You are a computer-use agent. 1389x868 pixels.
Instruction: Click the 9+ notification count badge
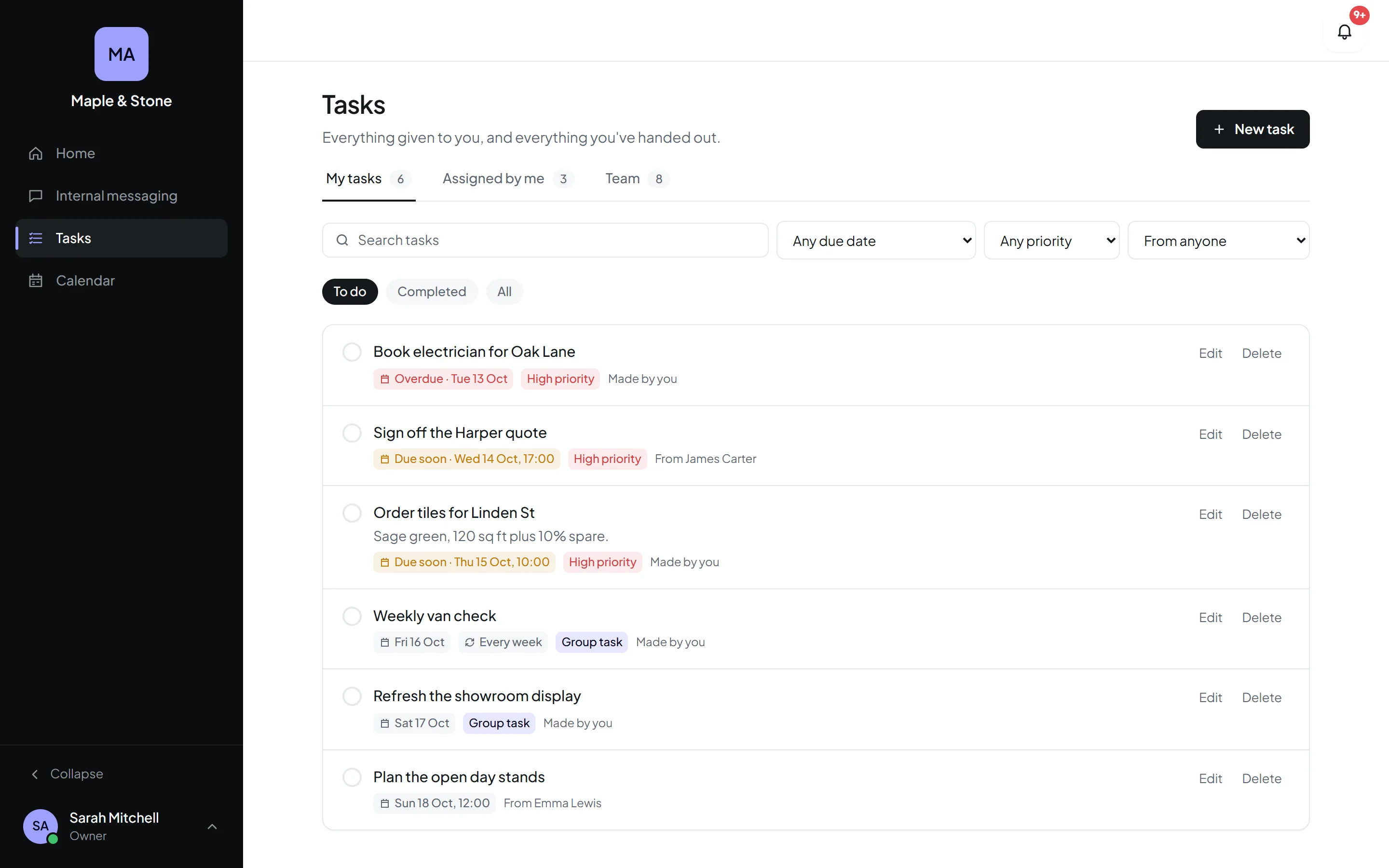(x=1359, y=15)
